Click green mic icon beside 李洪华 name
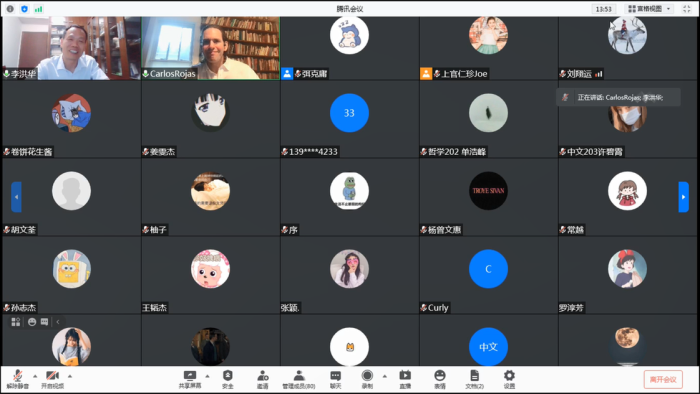This screenshot has width=700, height=394. (x=7, y=74)
